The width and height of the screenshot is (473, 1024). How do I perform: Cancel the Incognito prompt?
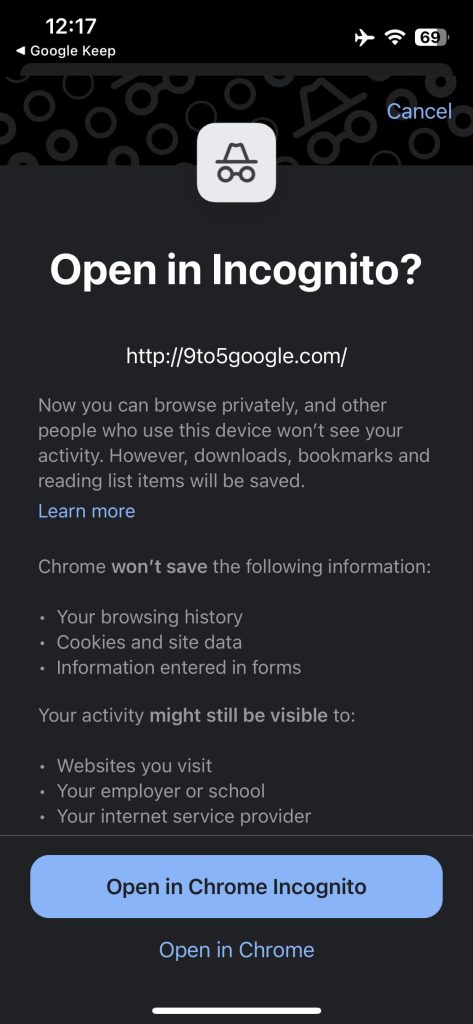(x=419, y=111)
